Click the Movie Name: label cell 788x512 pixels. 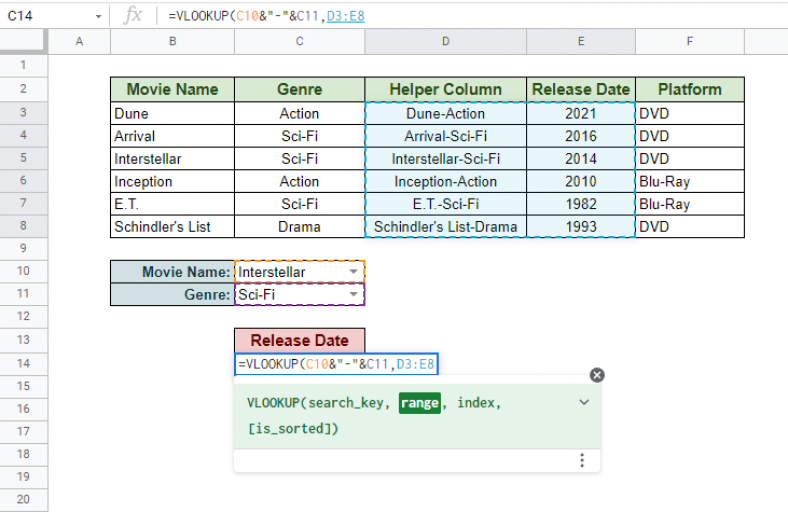tap(172, 272)
